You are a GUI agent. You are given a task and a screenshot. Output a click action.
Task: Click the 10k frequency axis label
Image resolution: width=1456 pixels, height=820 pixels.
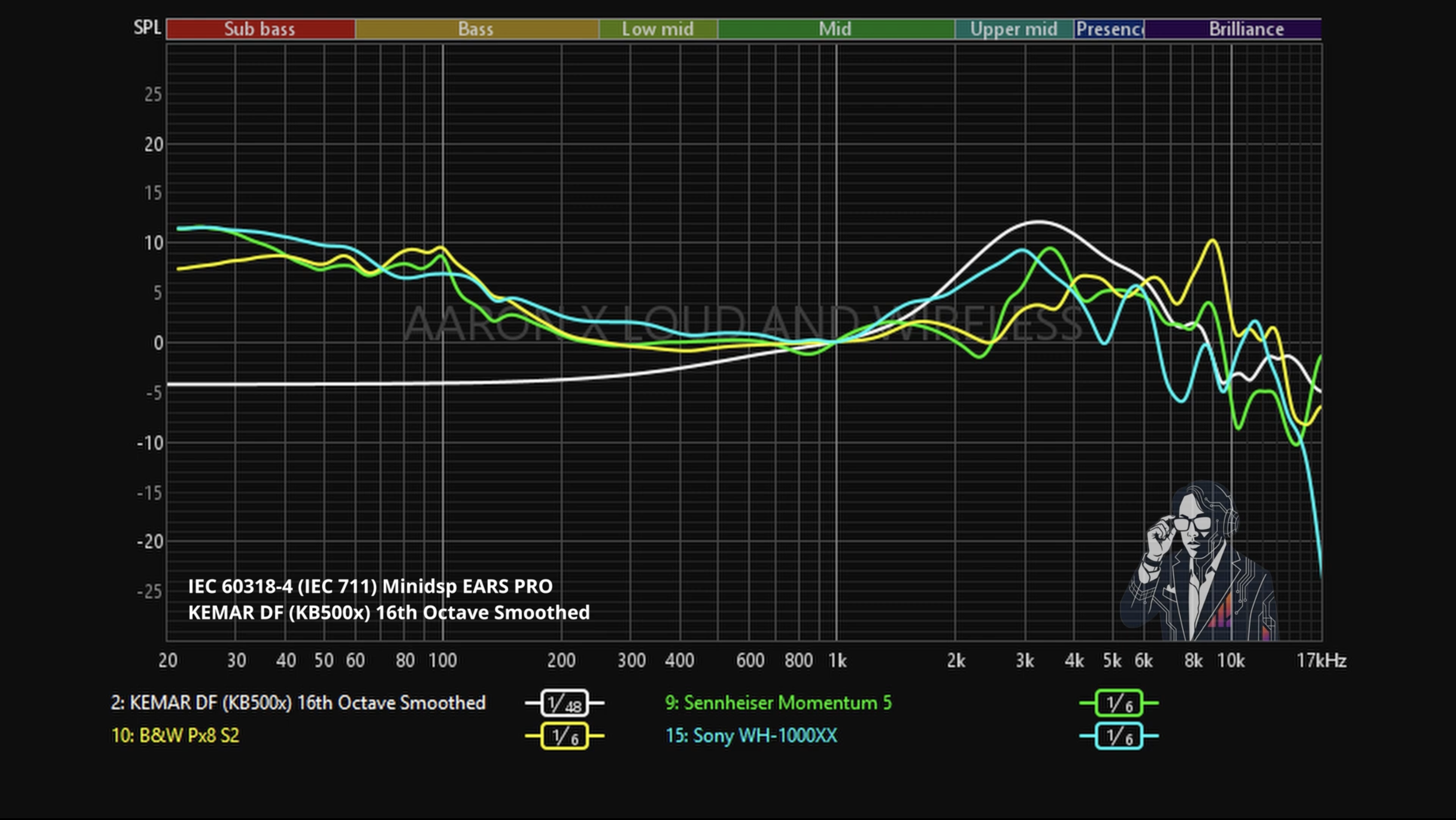point(1231,660)
